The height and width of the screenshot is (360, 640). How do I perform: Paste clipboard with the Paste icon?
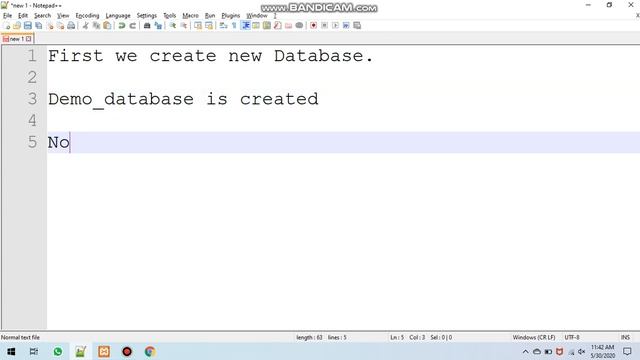pyautogui.click(x=107, y=26)
